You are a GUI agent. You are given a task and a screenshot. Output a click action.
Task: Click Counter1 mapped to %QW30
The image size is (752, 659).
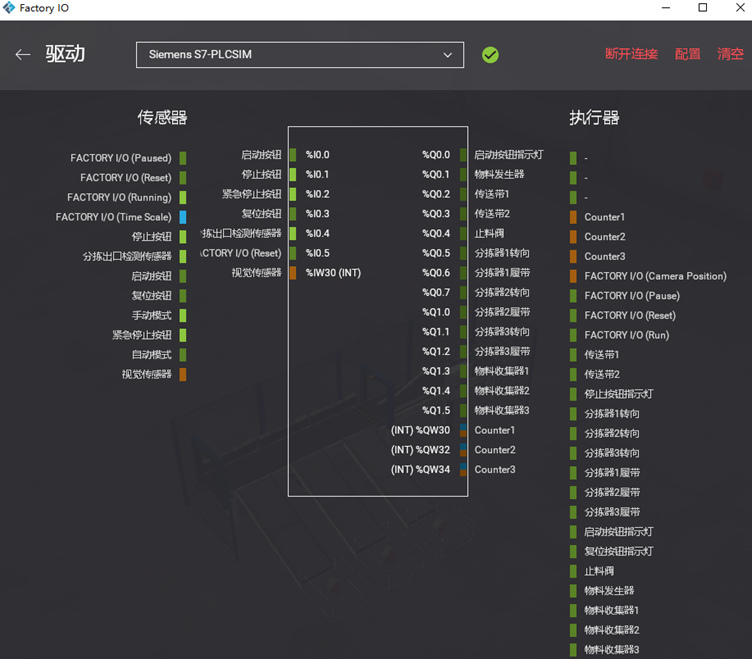[495, 430]
